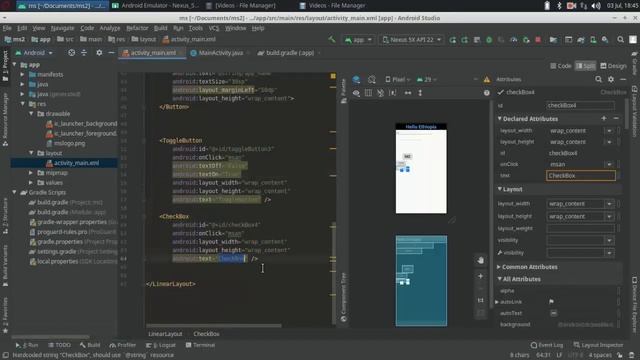Open the Nexus 5X API 22 device dropdown
Image resolution: width=640 pixels, height=360 pixels.
point(411,40)
